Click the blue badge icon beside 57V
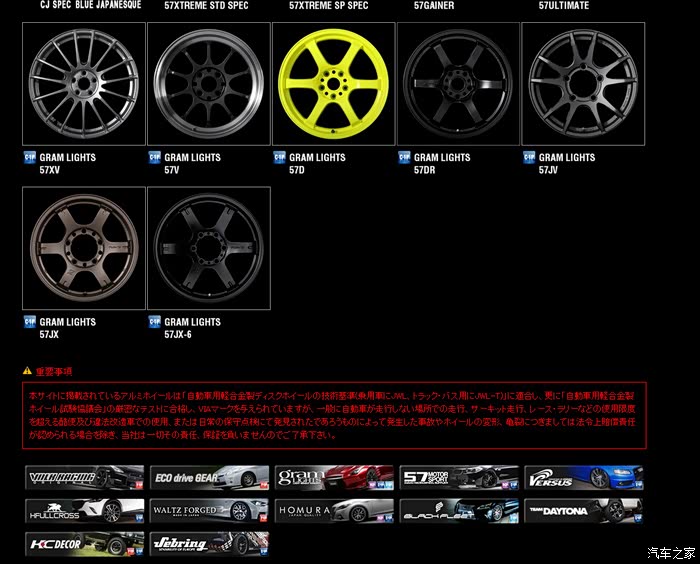The width and height of the screenshot is (700, 564). [154, 157]
